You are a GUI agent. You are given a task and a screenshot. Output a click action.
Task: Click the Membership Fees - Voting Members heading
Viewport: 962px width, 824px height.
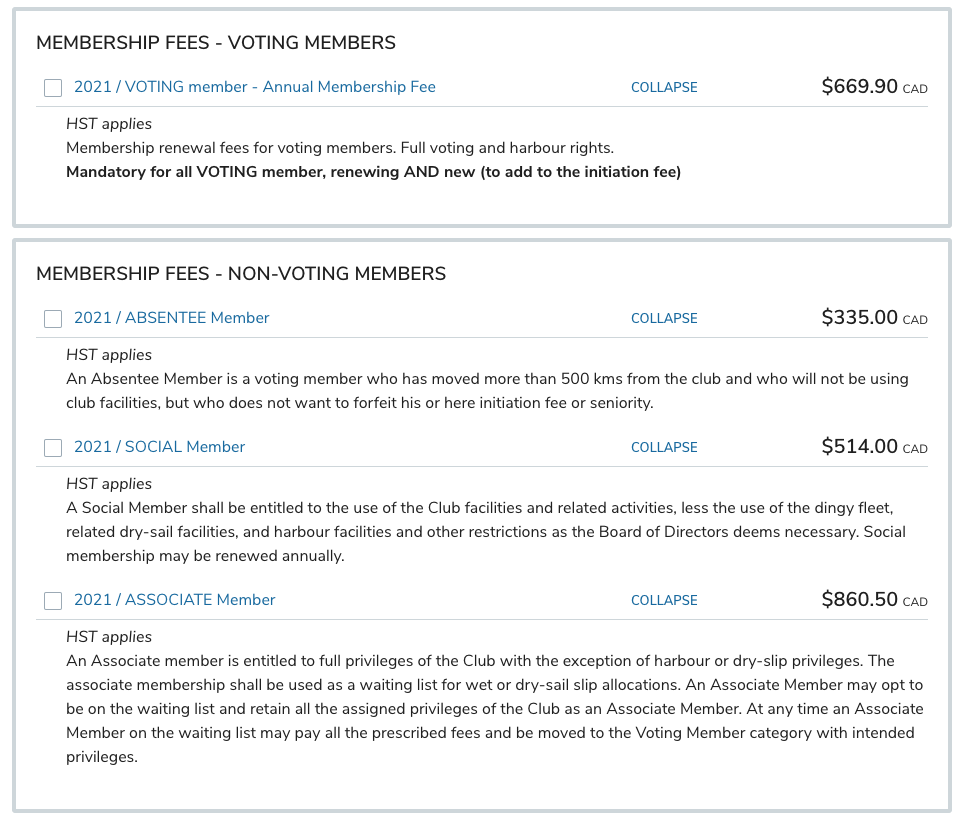click(216, 43)
